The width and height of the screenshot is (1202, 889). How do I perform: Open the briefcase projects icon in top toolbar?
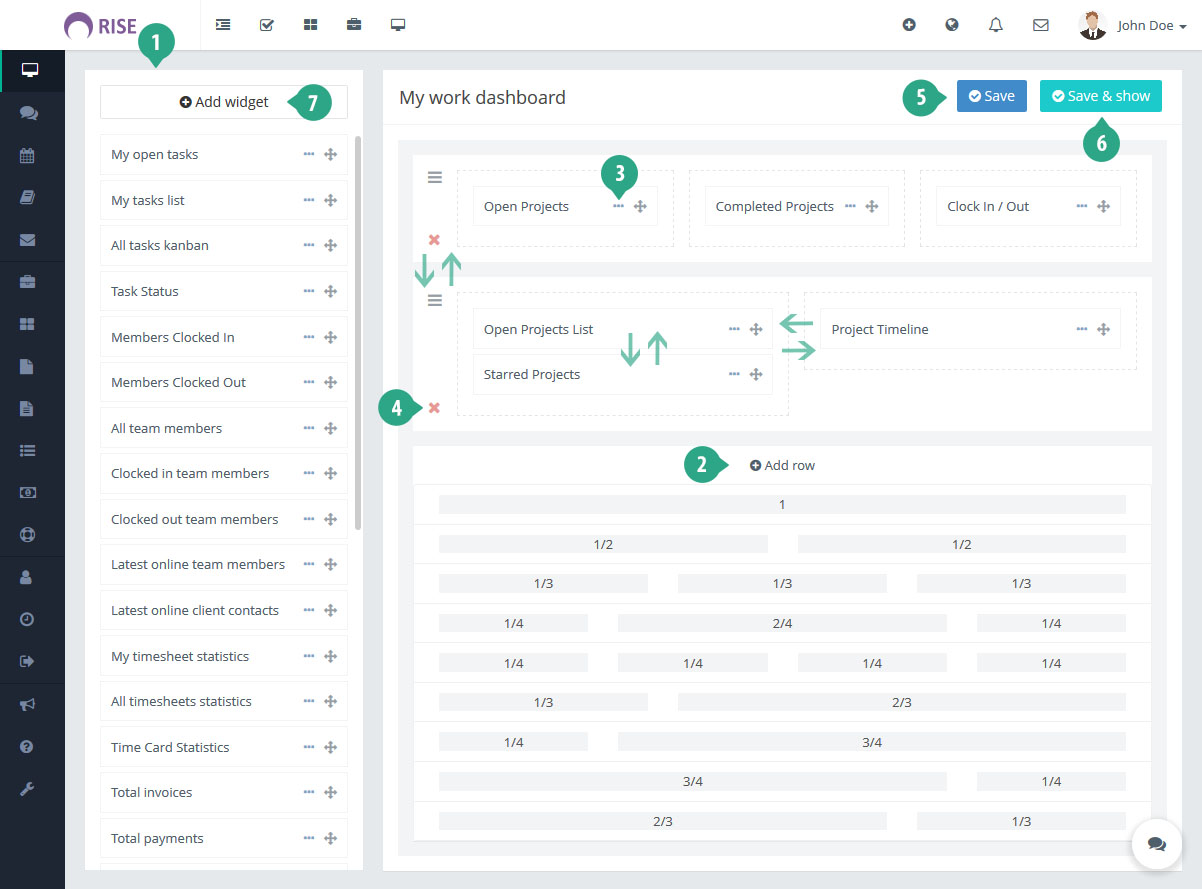point(354,25)
